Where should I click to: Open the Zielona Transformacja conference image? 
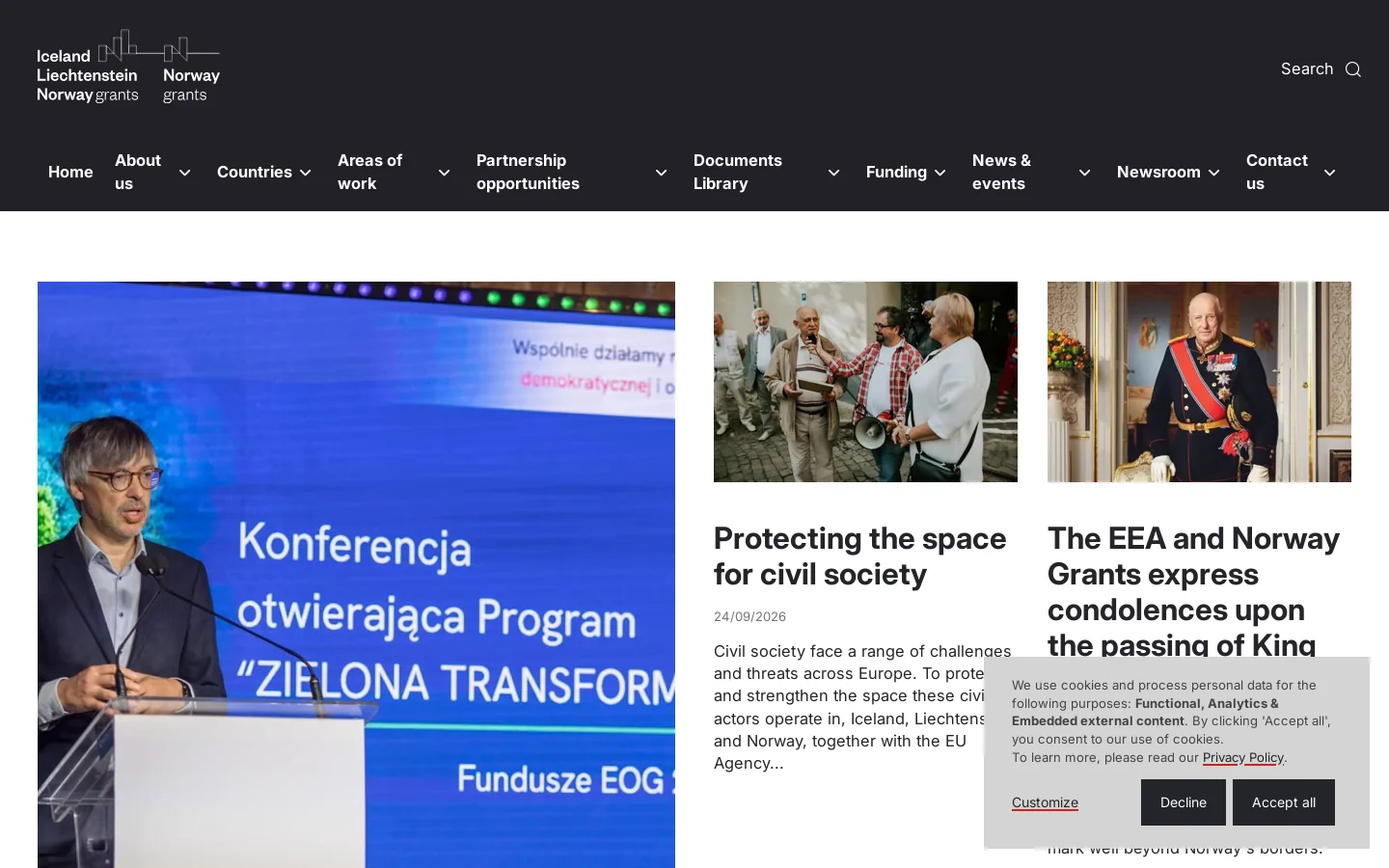(x=356, y=575)
